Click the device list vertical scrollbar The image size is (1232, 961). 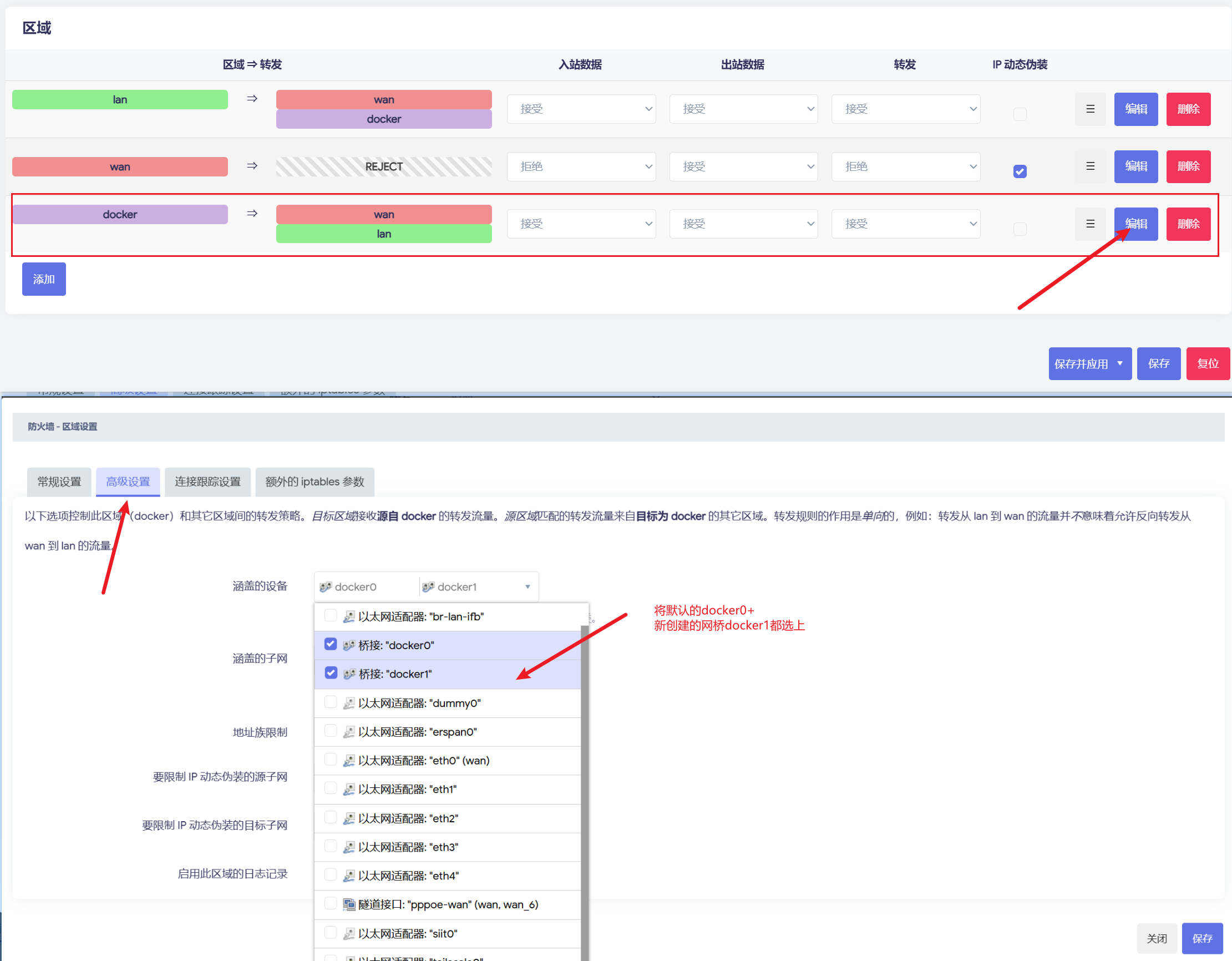click(585, 790)
